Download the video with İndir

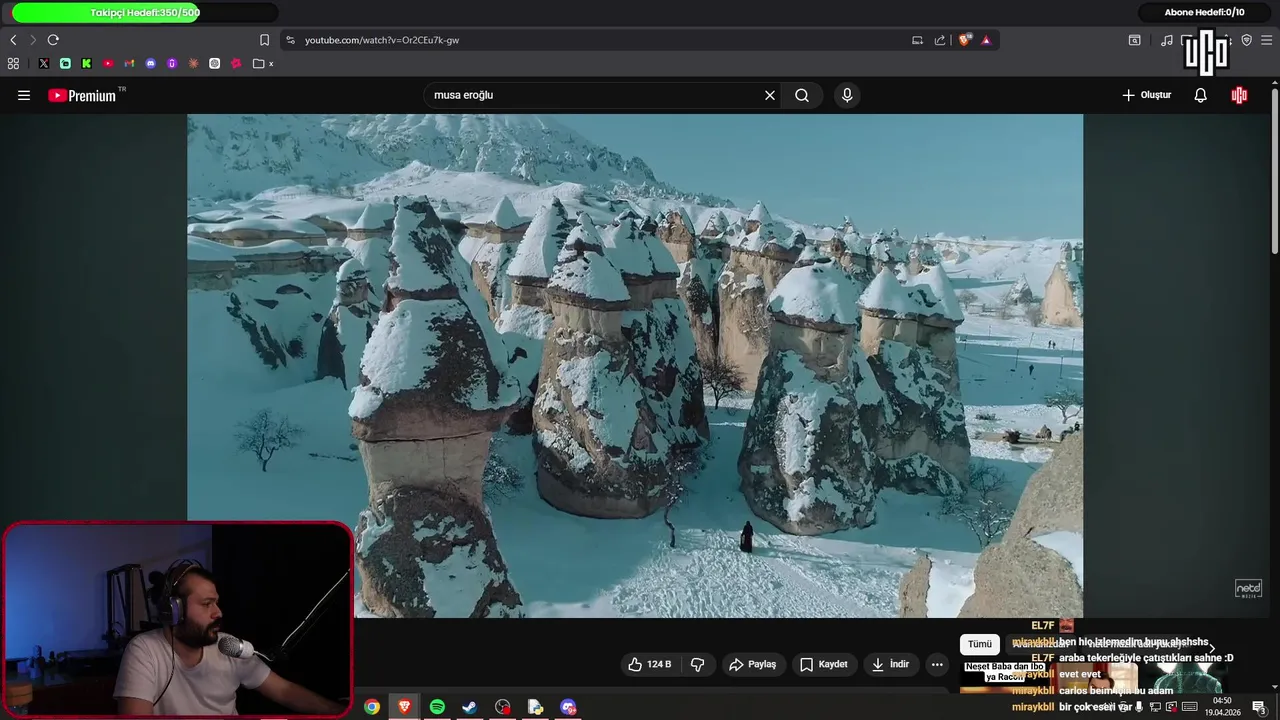click(890, 664)
